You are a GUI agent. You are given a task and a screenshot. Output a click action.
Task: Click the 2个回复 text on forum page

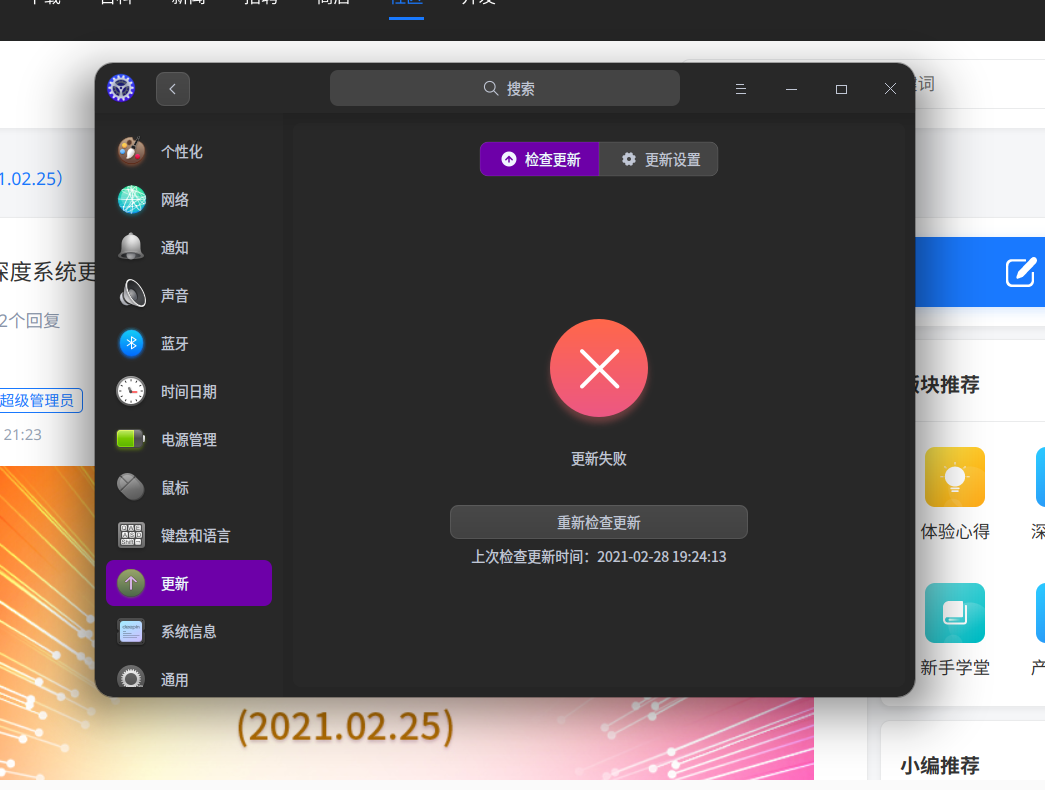click(30, 321)
